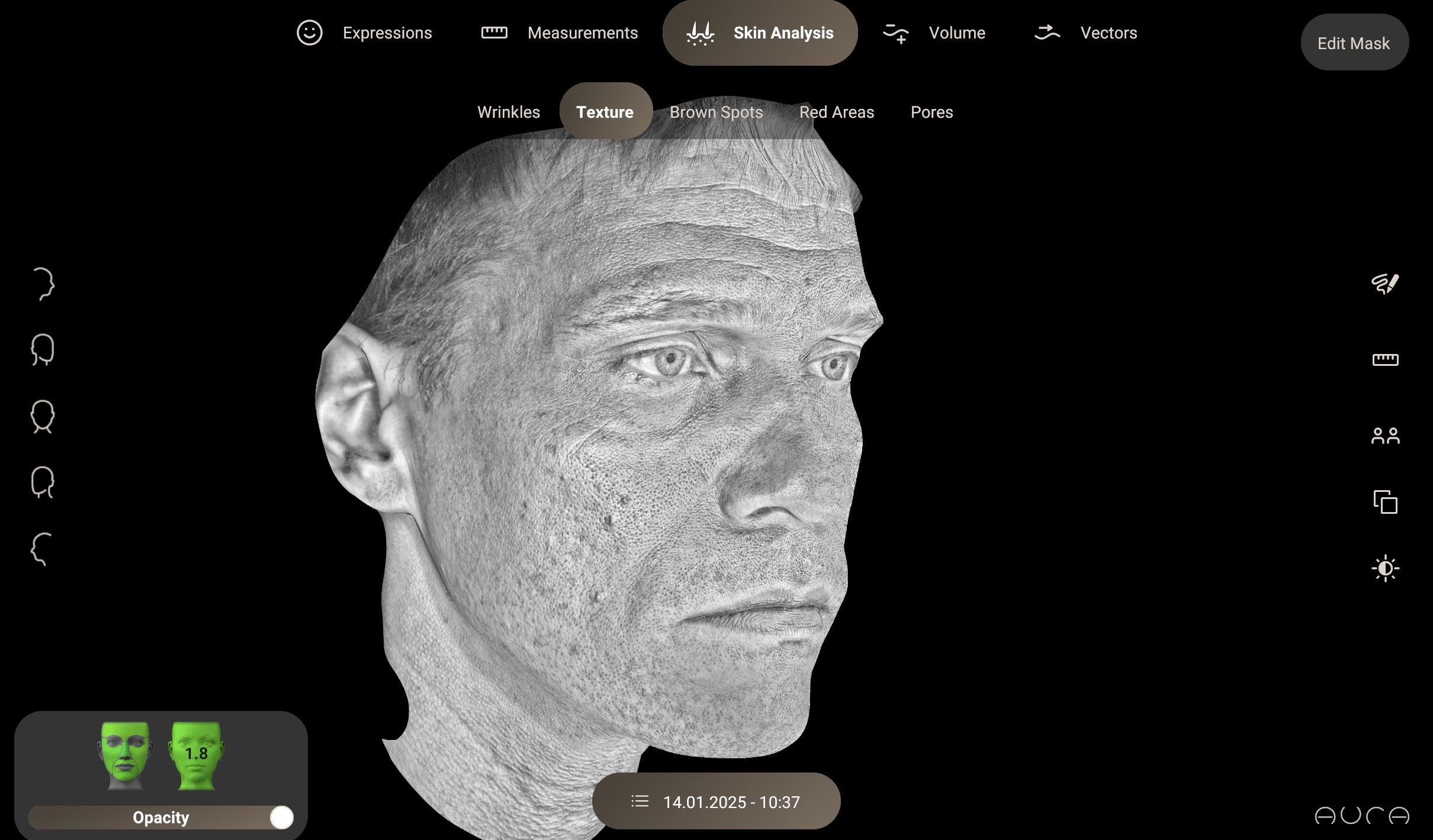This screenshot has height=840, width=1433.
Task: Select the three-quarter left head view
Action: pos(43,483)
